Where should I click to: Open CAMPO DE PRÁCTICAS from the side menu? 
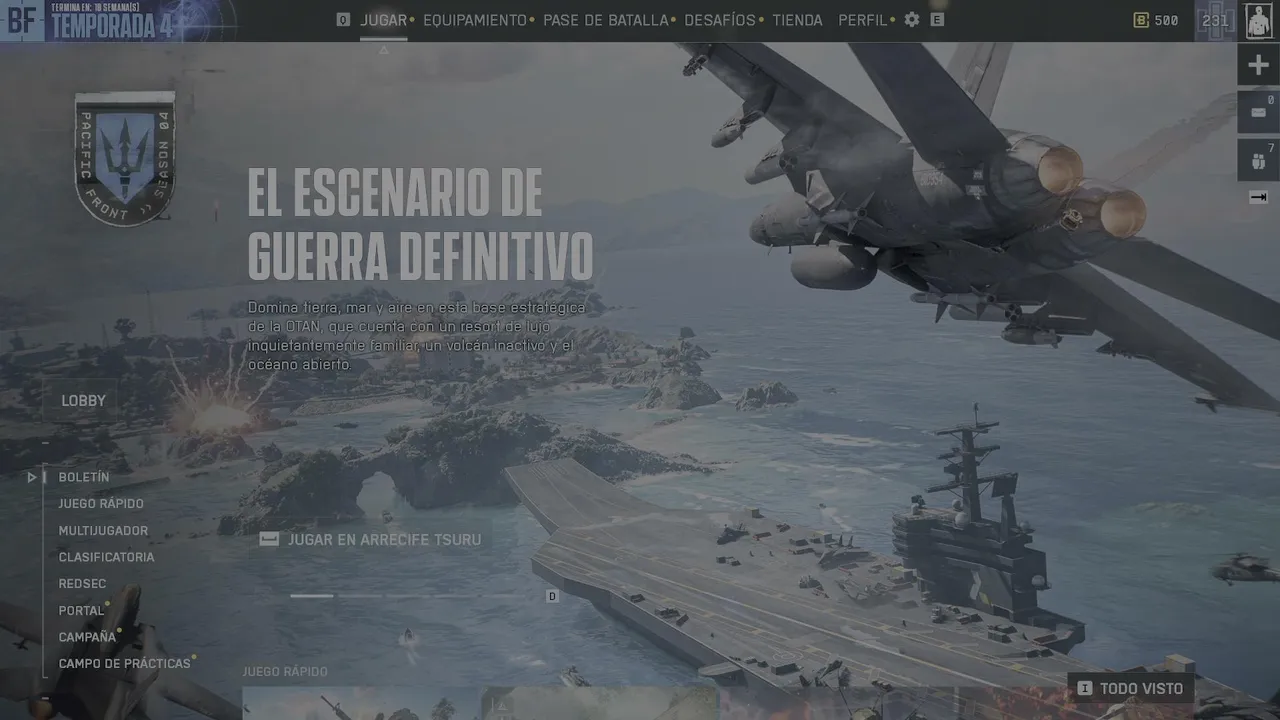(124, 663)
